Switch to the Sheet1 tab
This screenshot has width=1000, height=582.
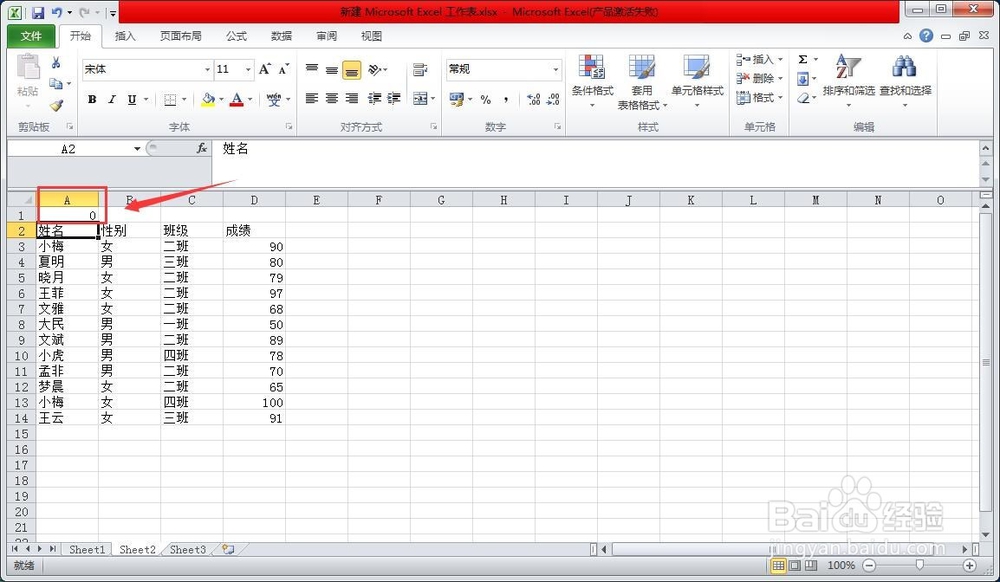tap(87, 549)
